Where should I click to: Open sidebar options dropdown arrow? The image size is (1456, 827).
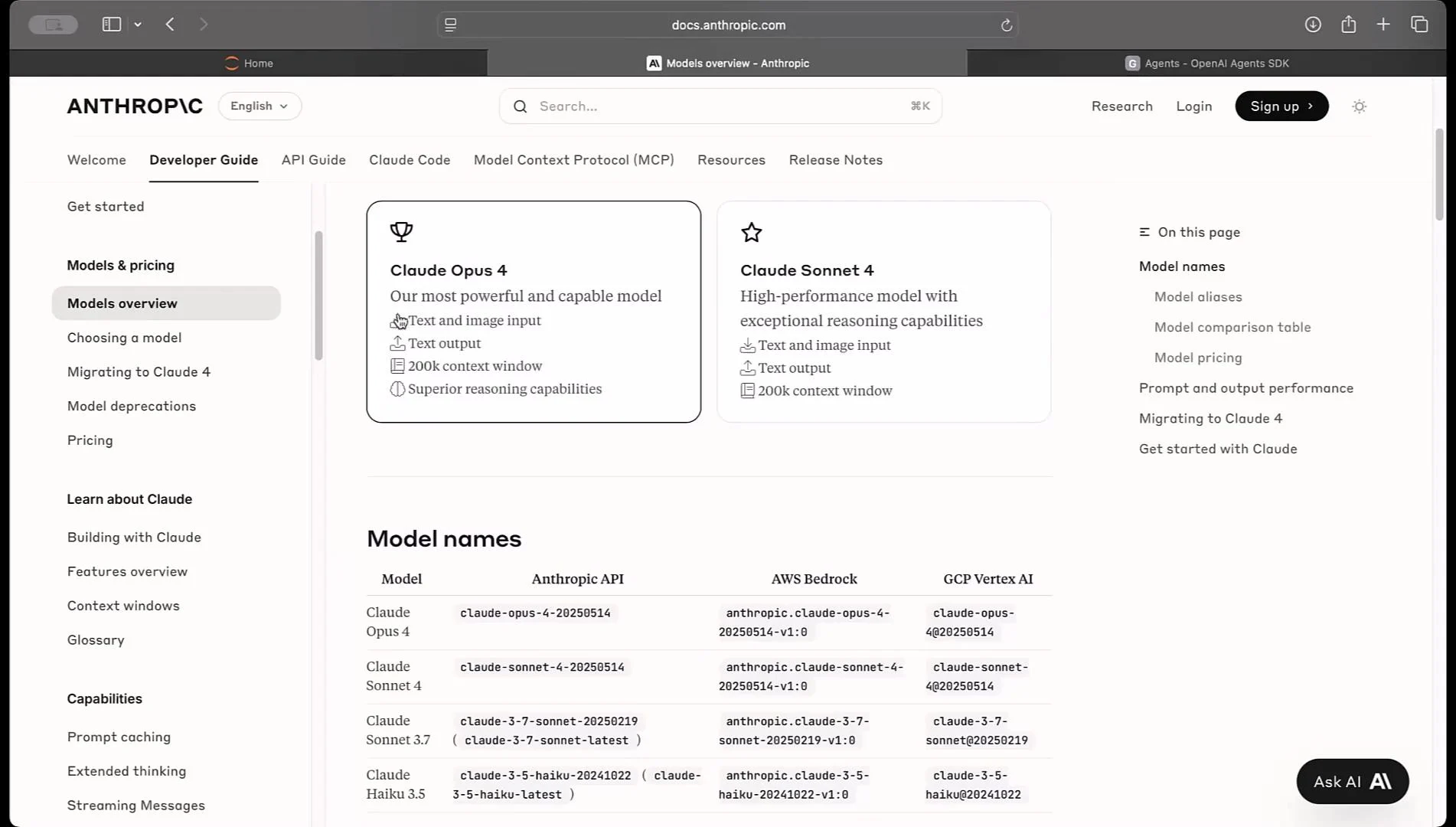pyautogui.click(x=138, y=25)
